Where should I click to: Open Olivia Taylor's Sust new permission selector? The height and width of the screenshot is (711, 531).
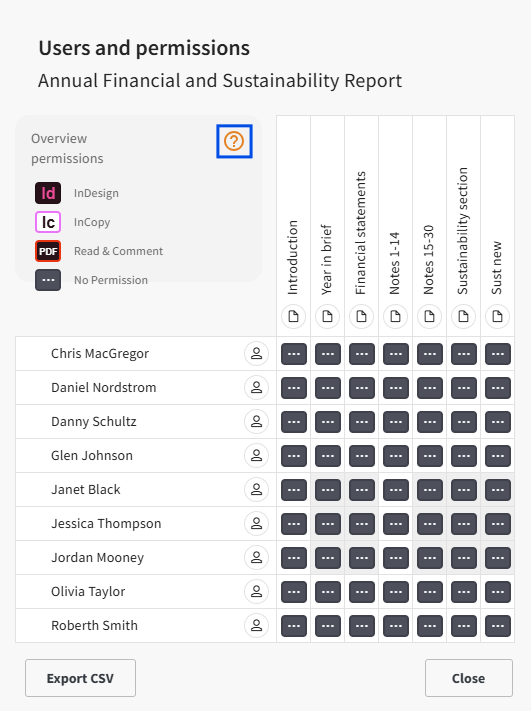498,592
